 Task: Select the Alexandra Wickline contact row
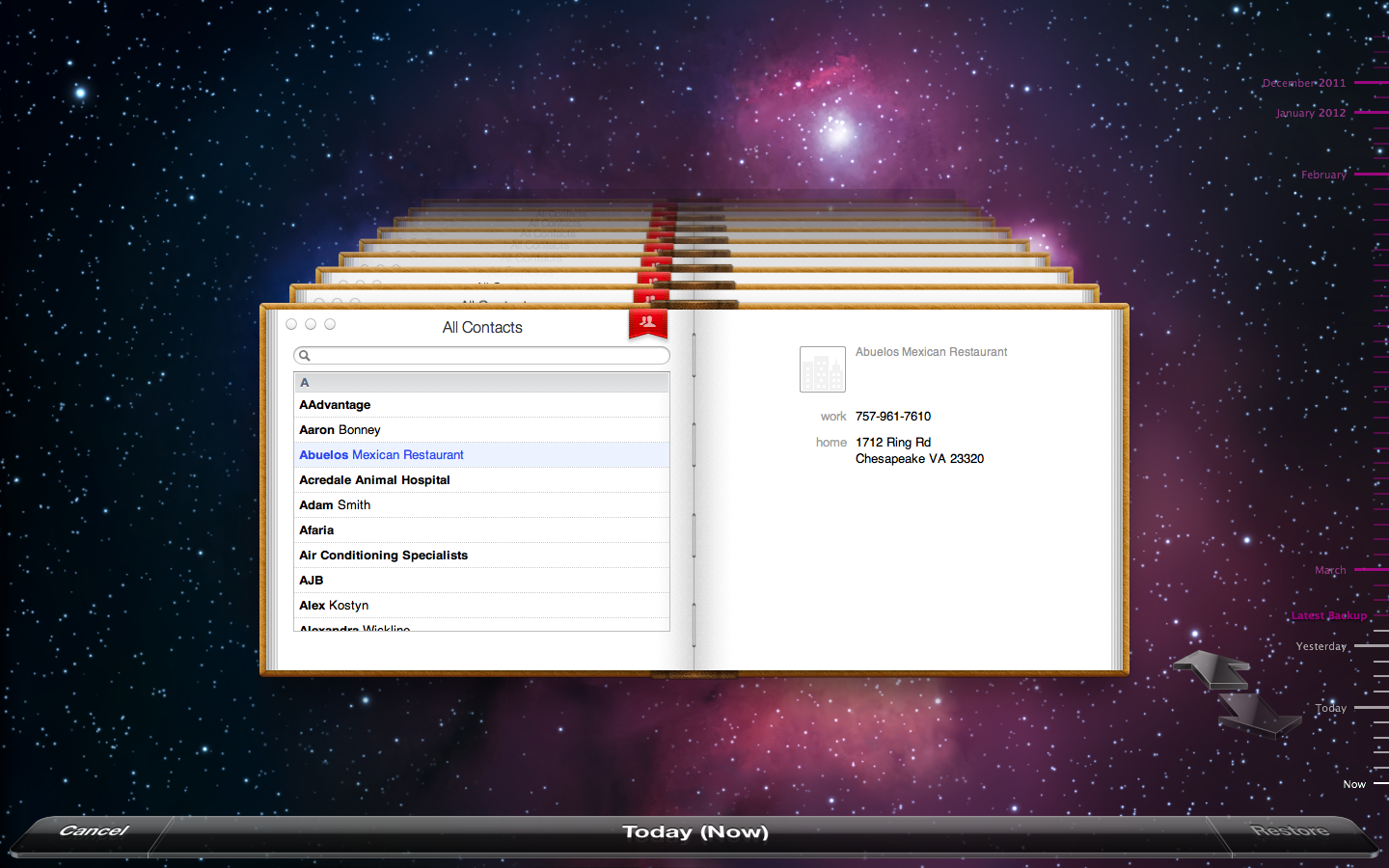[x=481, y=626]
